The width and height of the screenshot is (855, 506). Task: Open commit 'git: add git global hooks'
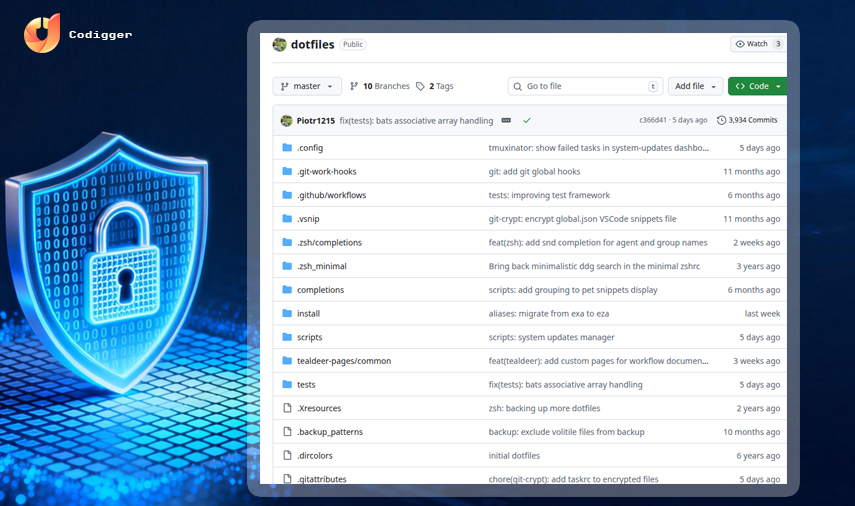(x=534, y=171)
